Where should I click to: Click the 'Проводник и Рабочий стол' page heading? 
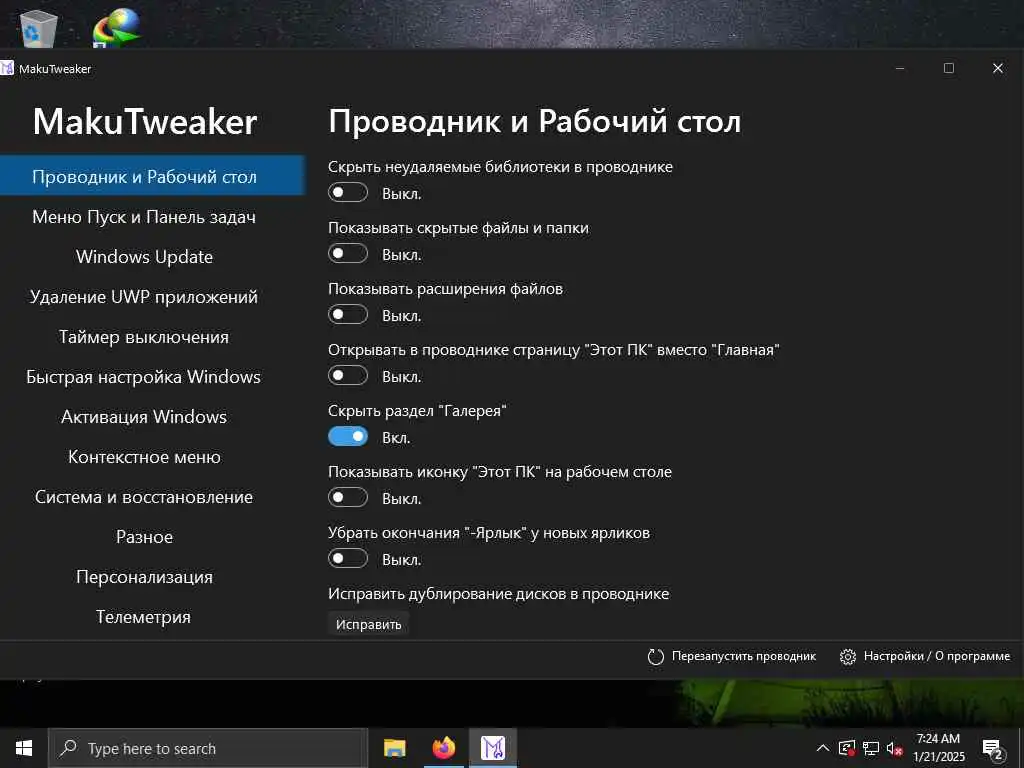click(535, 122)
